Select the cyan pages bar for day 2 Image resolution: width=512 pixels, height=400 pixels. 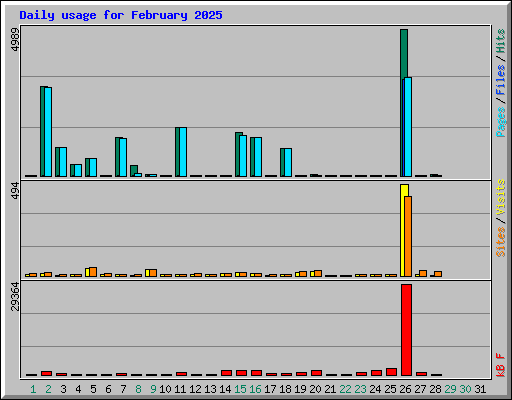coord(48,132)
